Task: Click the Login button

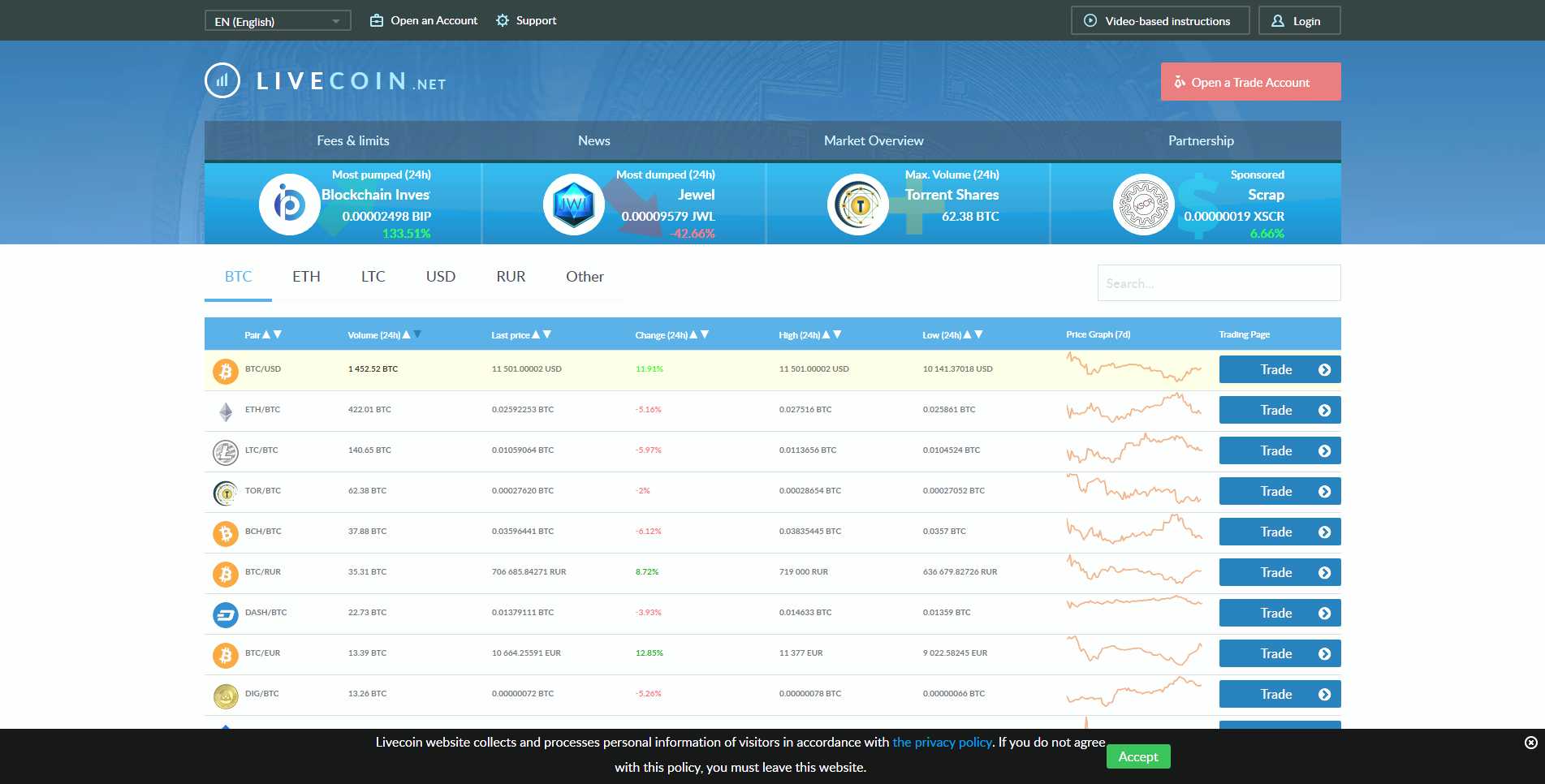Action: (1299, 20)
